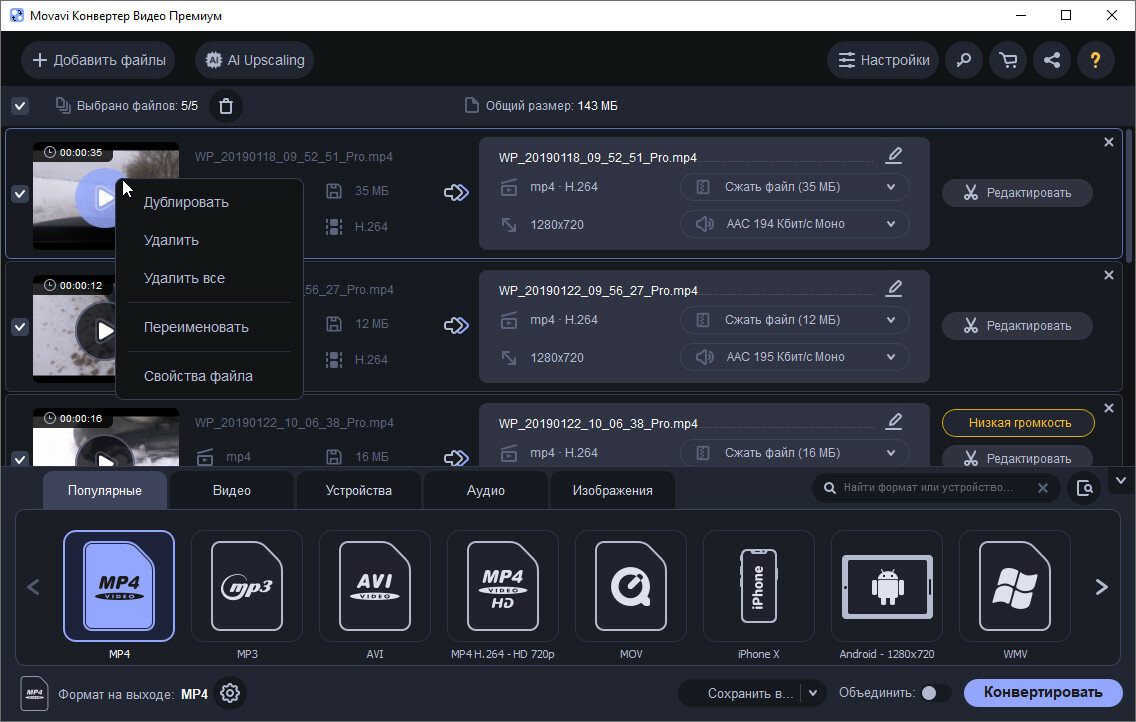Image resolution: width=1136 pixels, height=722 pixels.
Task: Open 'Сжать файл (12 МБ)' dropdown
Action: pyautogui.click(x=794, y=320)
